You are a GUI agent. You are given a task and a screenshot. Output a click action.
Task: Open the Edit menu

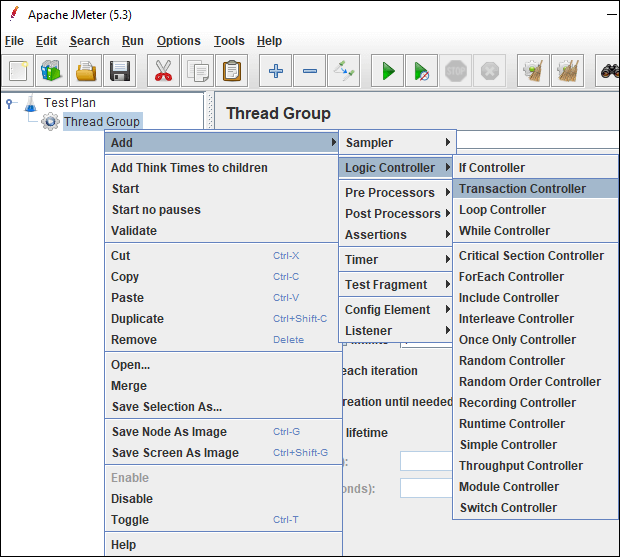click(46, 41)
